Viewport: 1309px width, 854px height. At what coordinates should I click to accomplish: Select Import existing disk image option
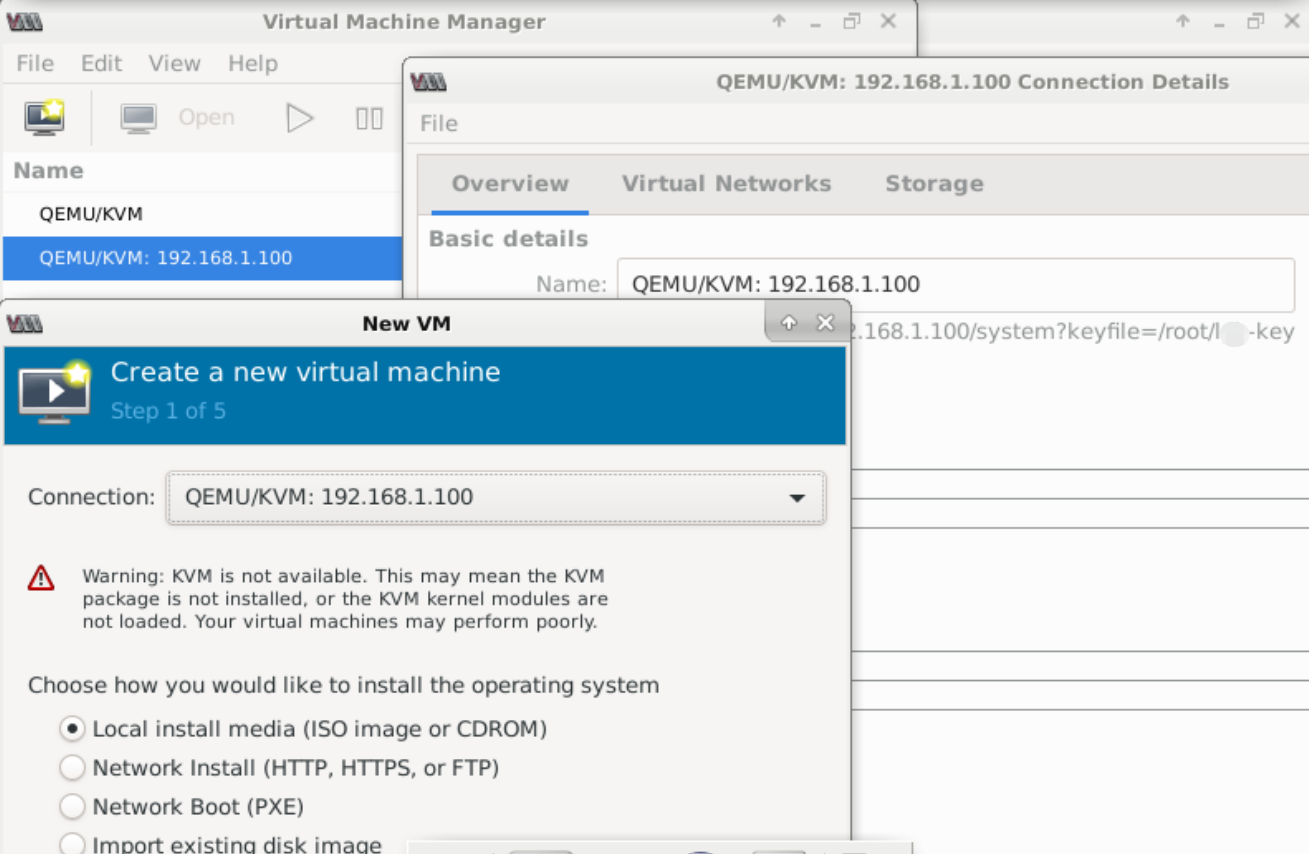[72, 845]
